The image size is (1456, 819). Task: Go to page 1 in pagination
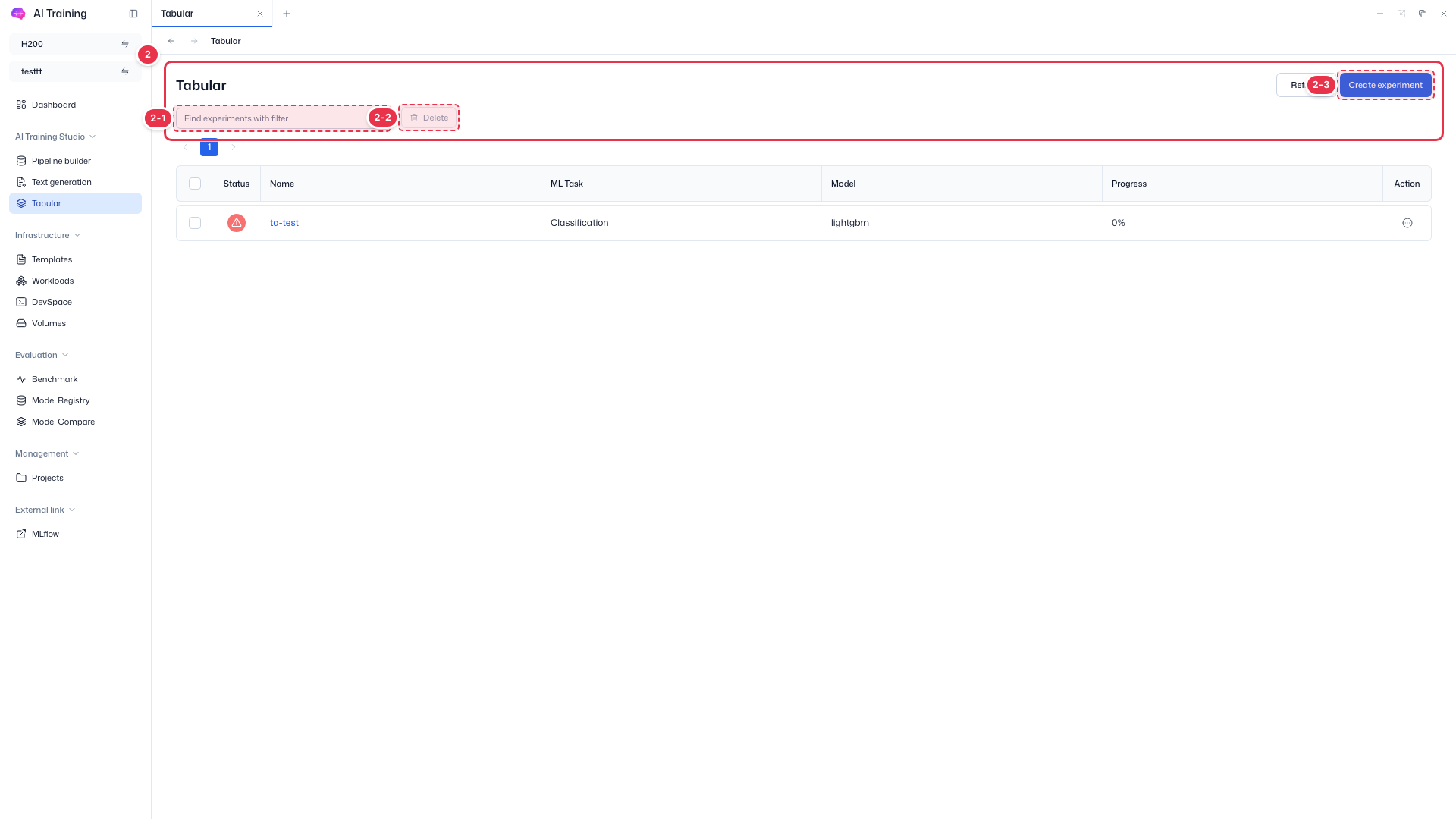(209, 147)
